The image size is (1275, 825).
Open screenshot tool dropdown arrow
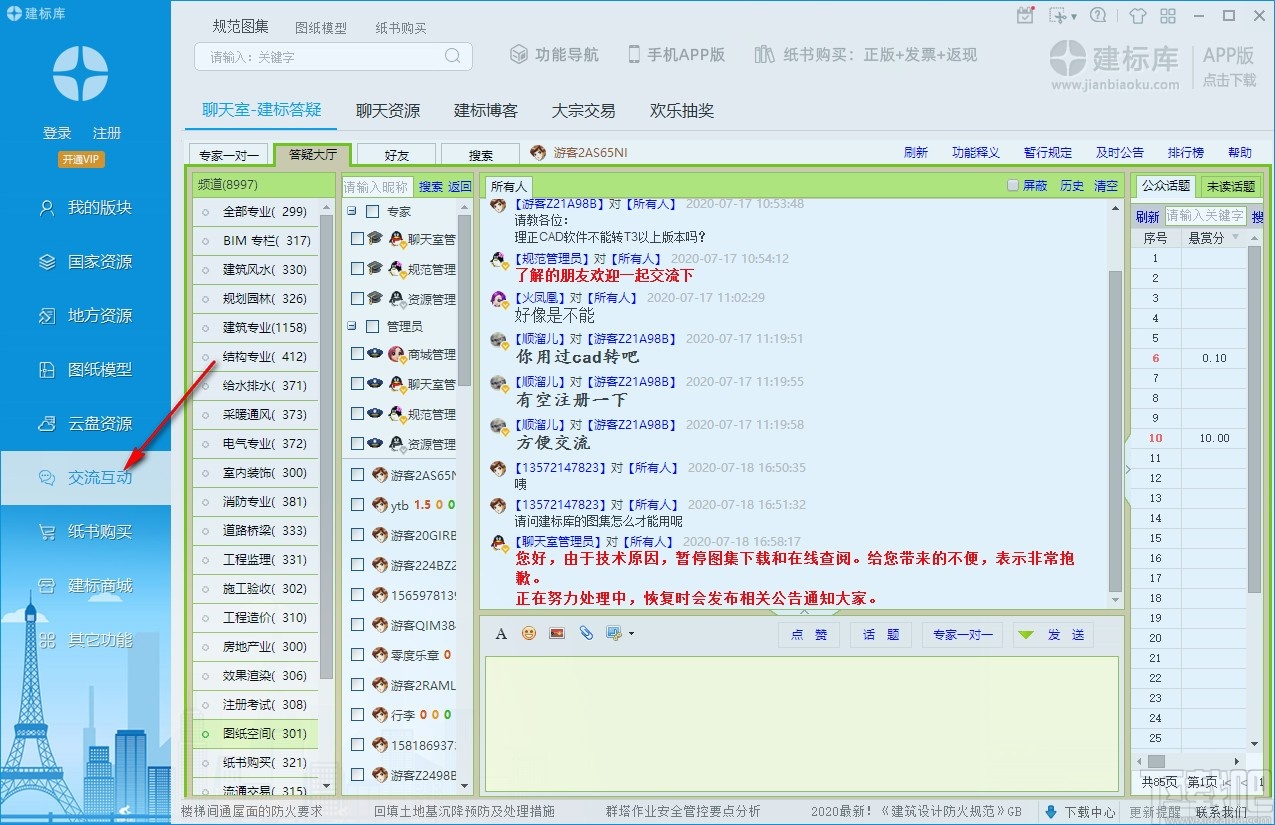pyautogui.click(x=1073, y=16)
